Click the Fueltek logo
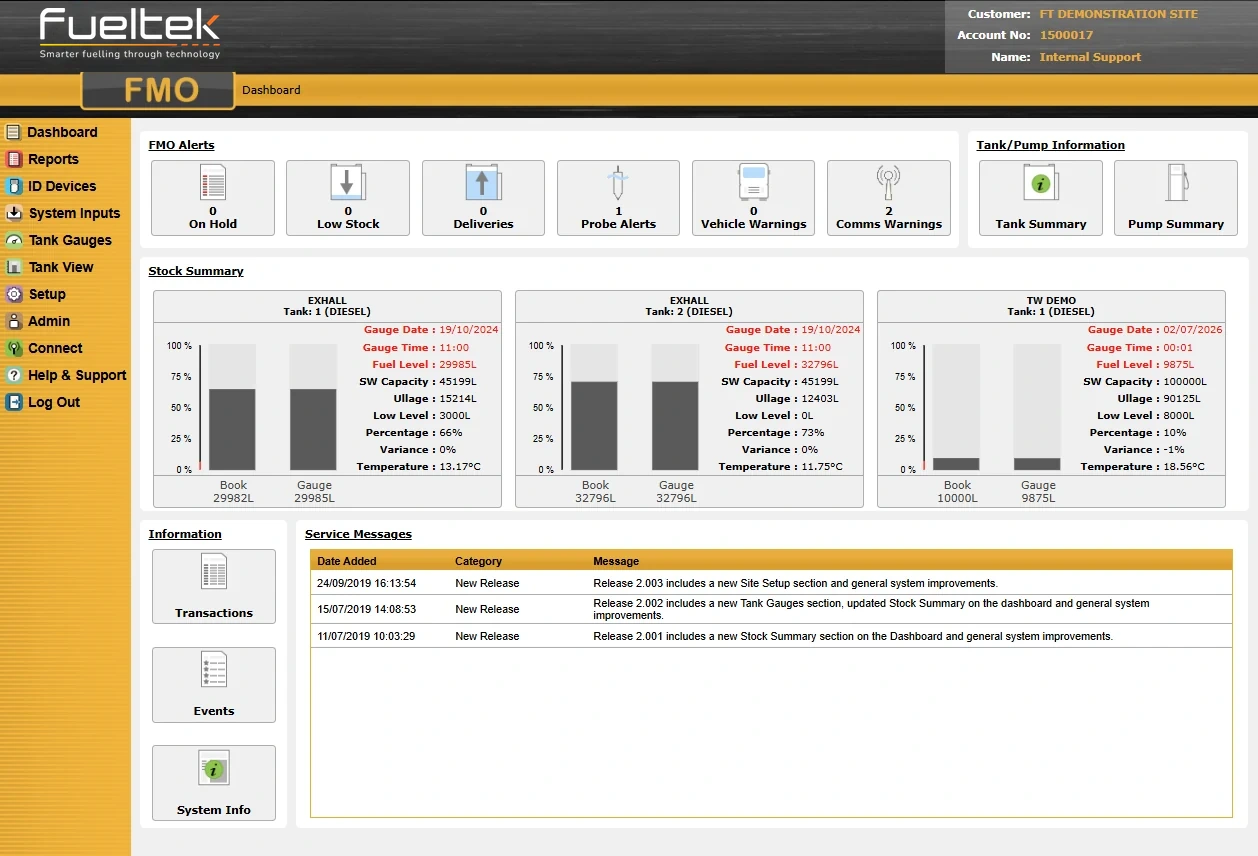The image size is (1258, 856). 130,34
